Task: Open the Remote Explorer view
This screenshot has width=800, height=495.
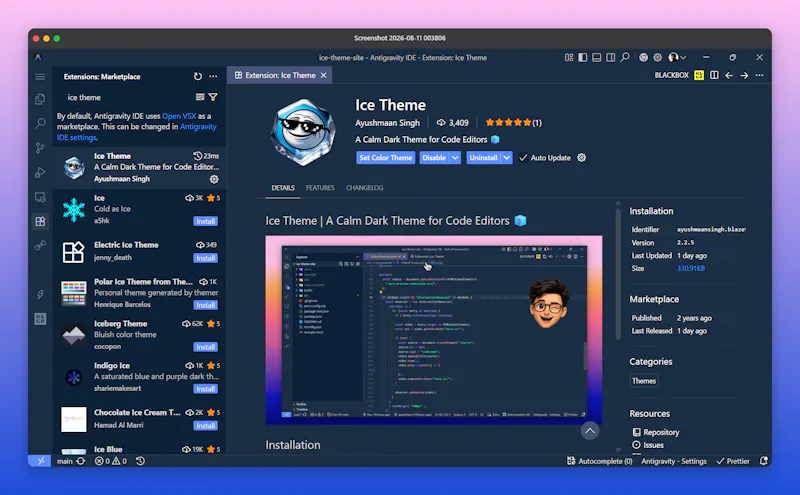Action: point(40,197)
